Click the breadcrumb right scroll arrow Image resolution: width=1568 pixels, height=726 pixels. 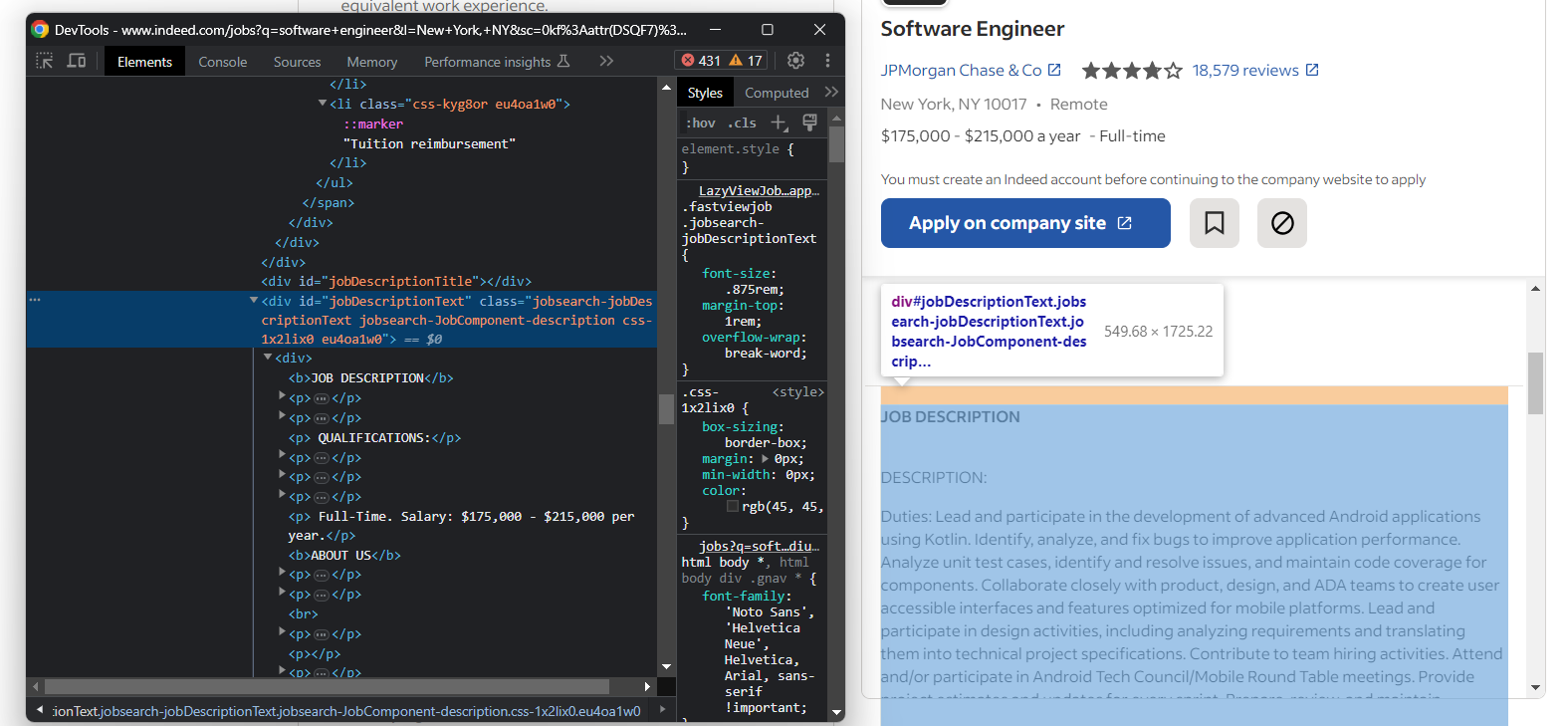pos(663,710)
